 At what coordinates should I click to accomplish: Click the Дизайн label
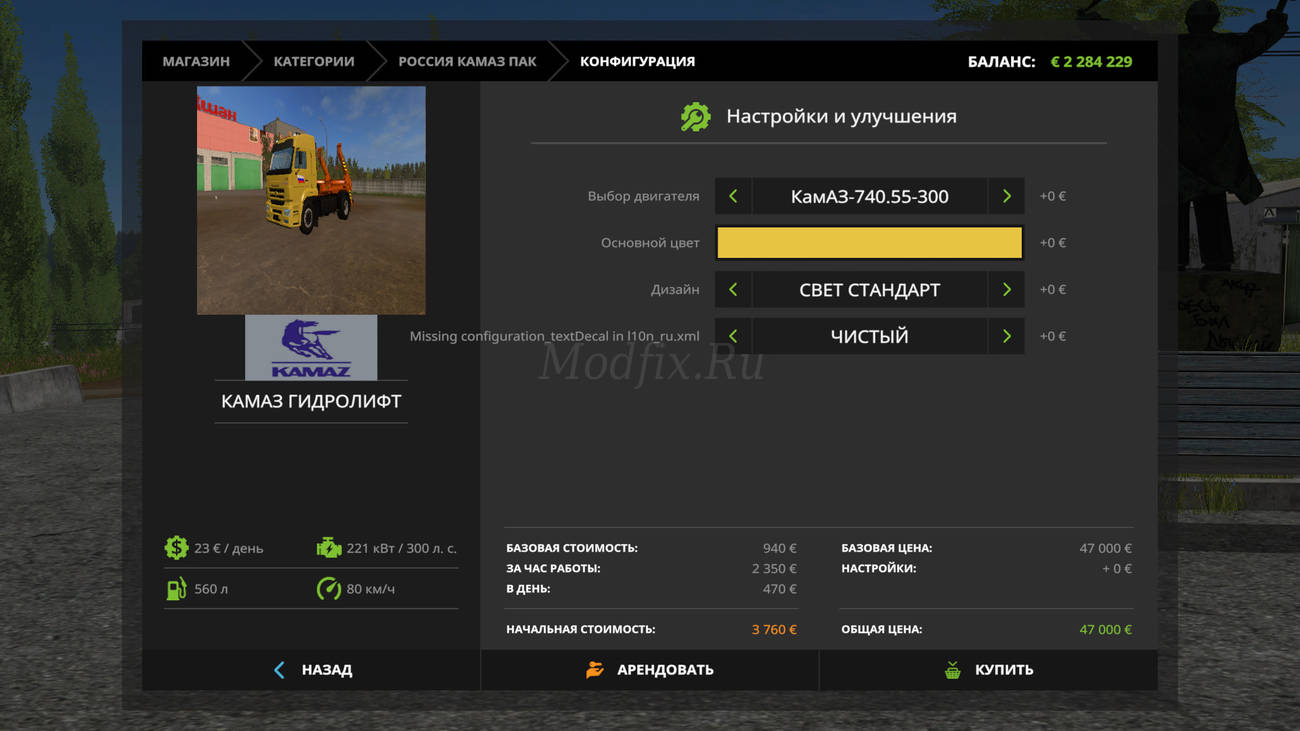[675, 289]
